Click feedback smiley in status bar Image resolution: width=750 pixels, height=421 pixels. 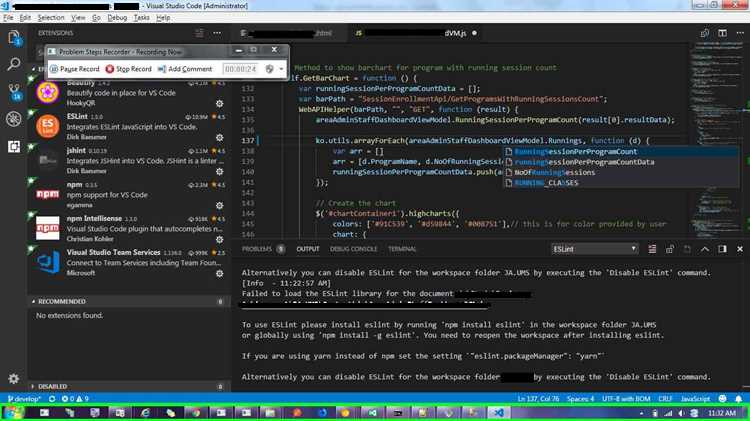point(722,399)
